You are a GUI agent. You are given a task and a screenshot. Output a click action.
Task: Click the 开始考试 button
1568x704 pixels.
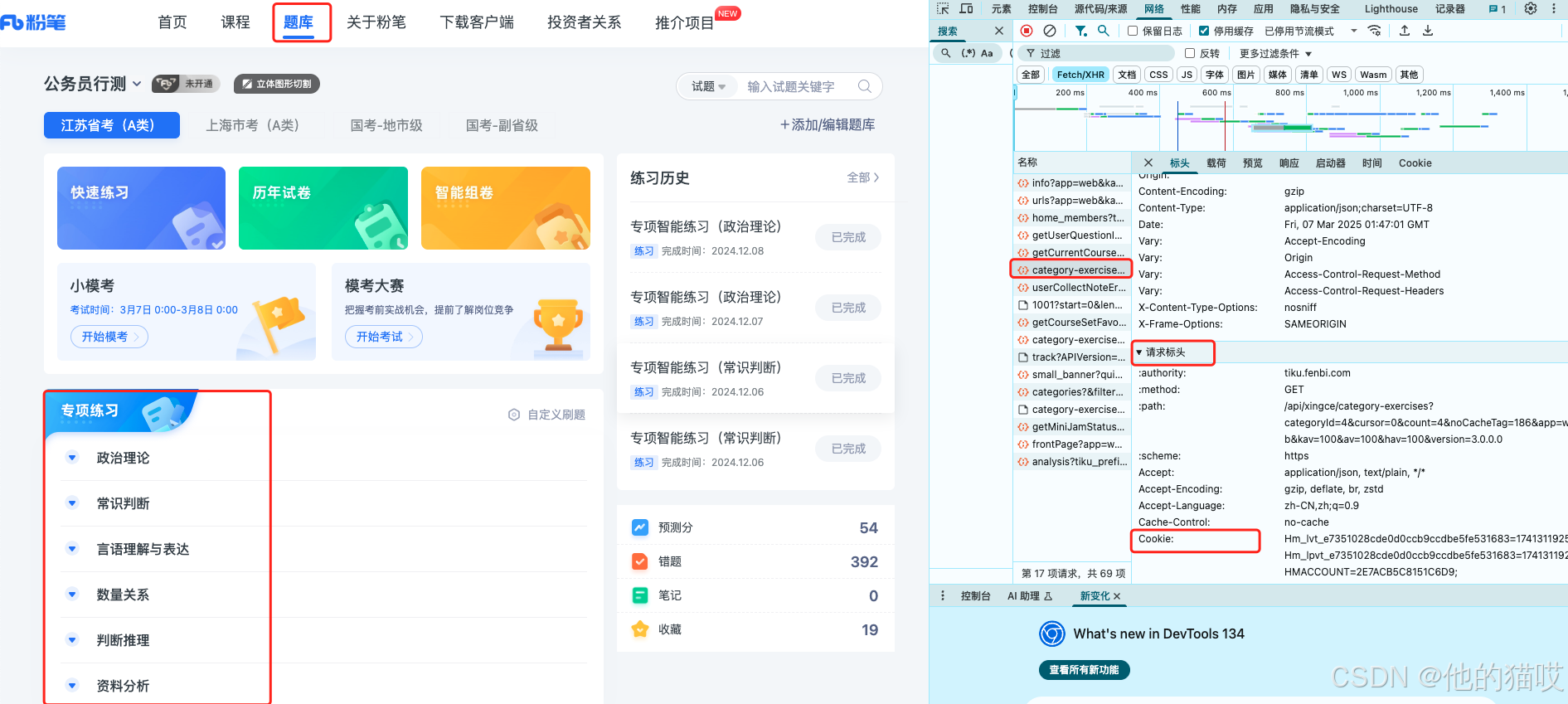point(384,337)
